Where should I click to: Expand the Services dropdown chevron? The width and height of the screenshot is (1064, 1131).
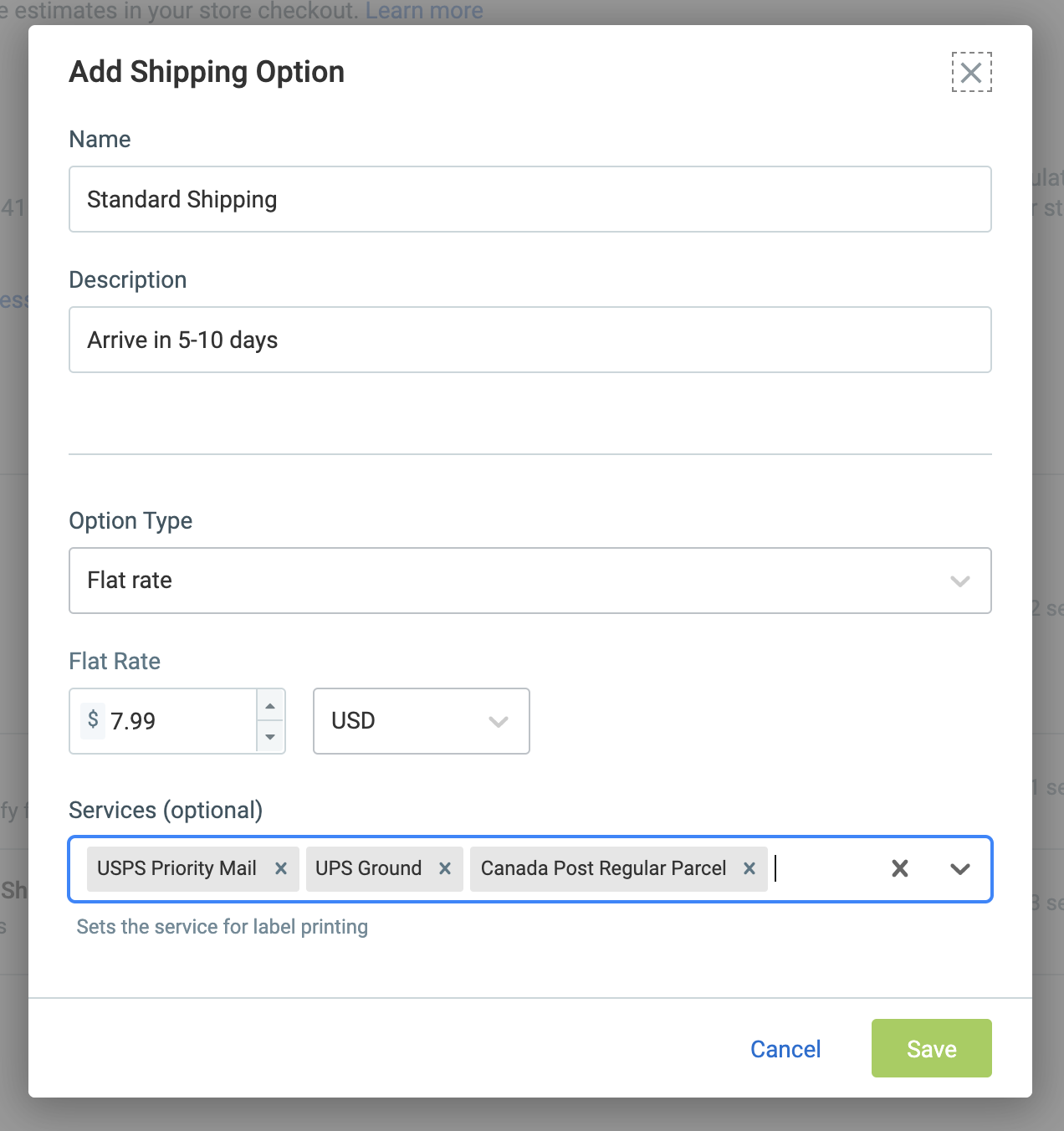[x=960, y=868]
